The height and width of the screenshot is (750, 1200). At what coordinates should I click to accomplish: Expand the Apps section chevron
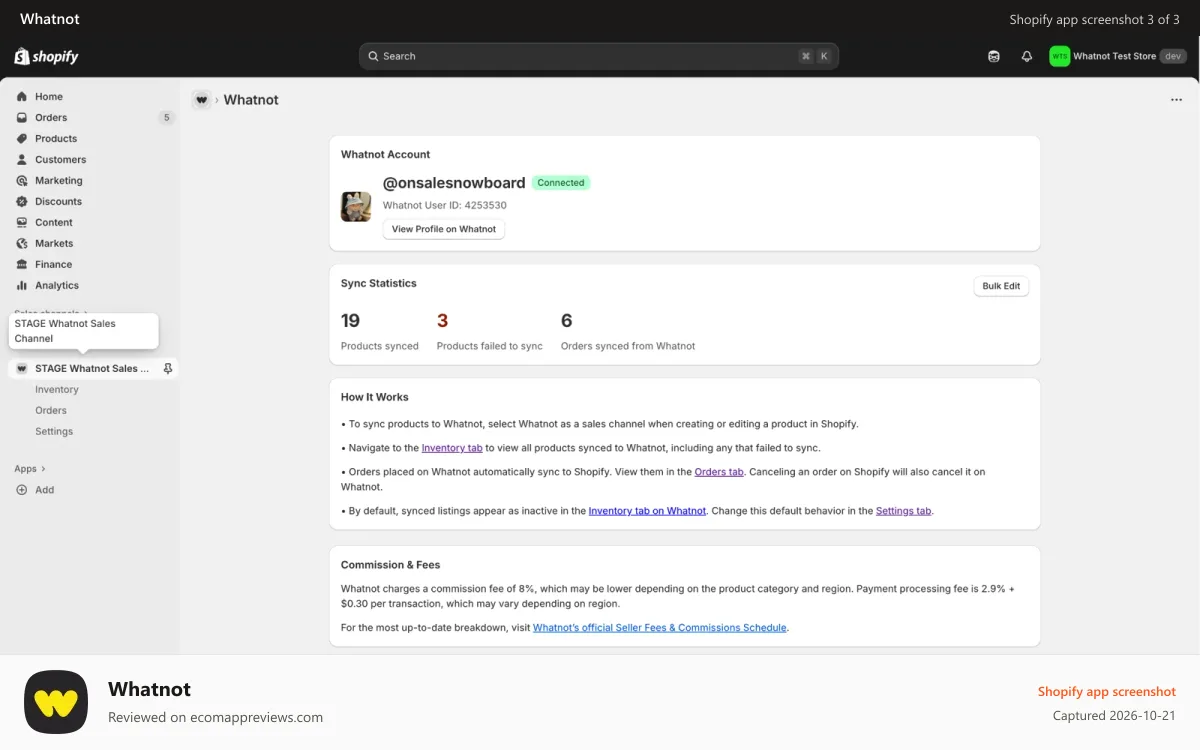click(x=43, y=469)
